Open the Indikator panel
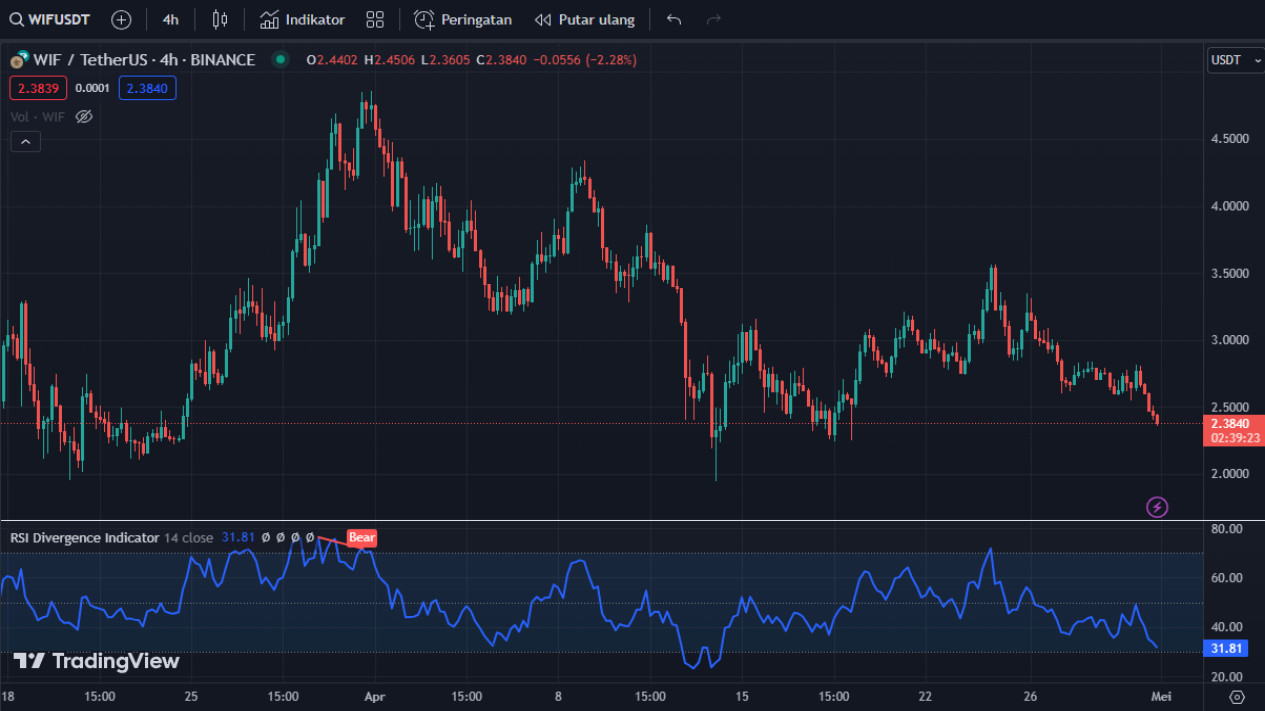 [302, 19]
